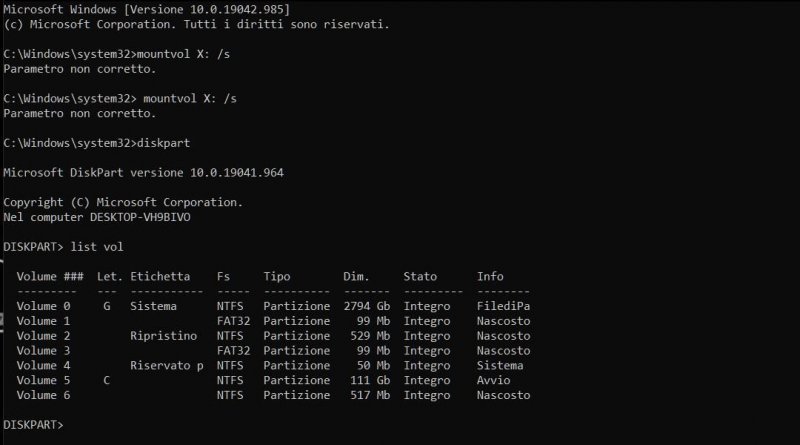Click the "Let." column header
Screen dimensions: 800x445
pos(107,275)
